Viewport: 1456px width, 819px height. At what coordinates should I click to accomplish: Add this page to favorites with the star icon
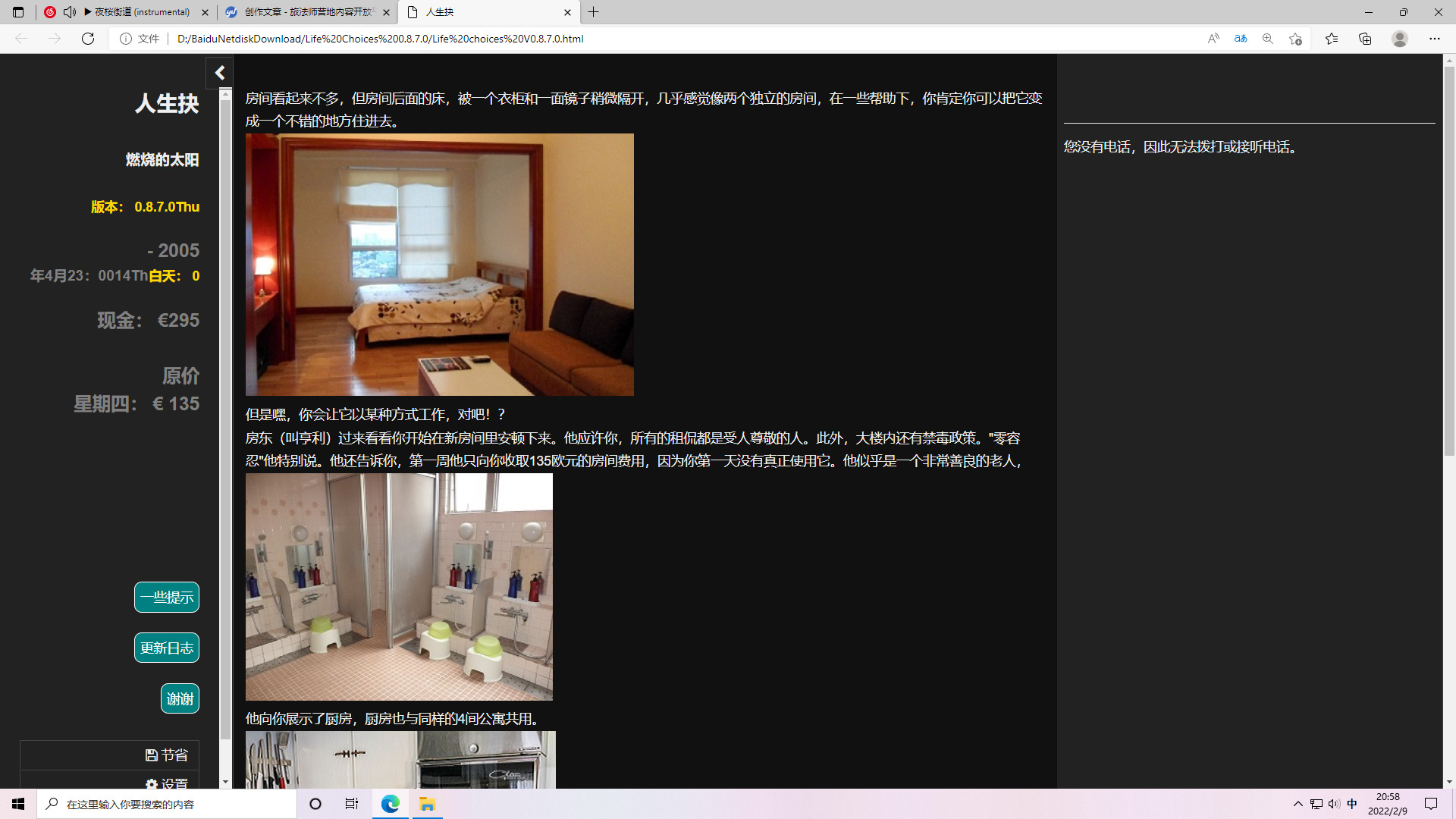click(x=1295, y=39)
